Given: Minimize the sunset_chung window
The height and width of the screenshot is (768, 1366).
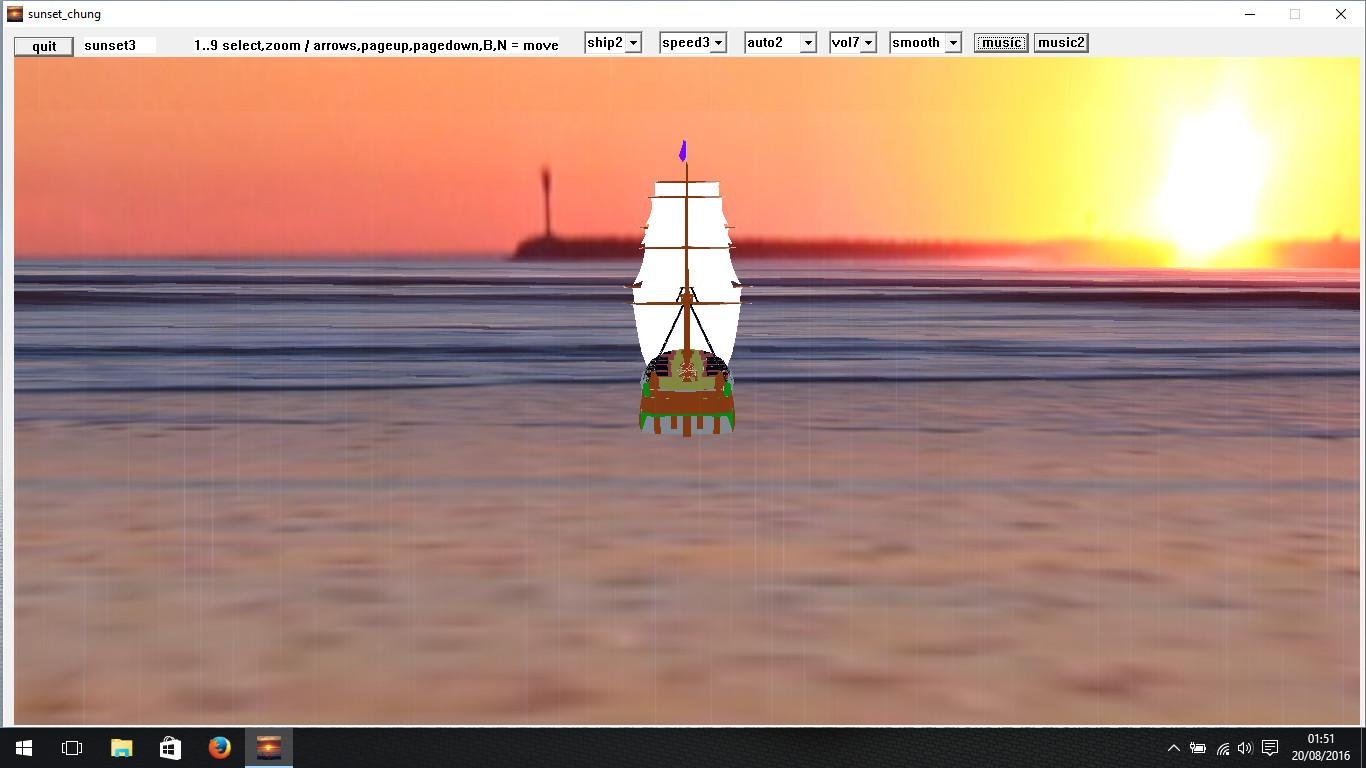Looking at the screenshot, I should tap(1249, 14).
